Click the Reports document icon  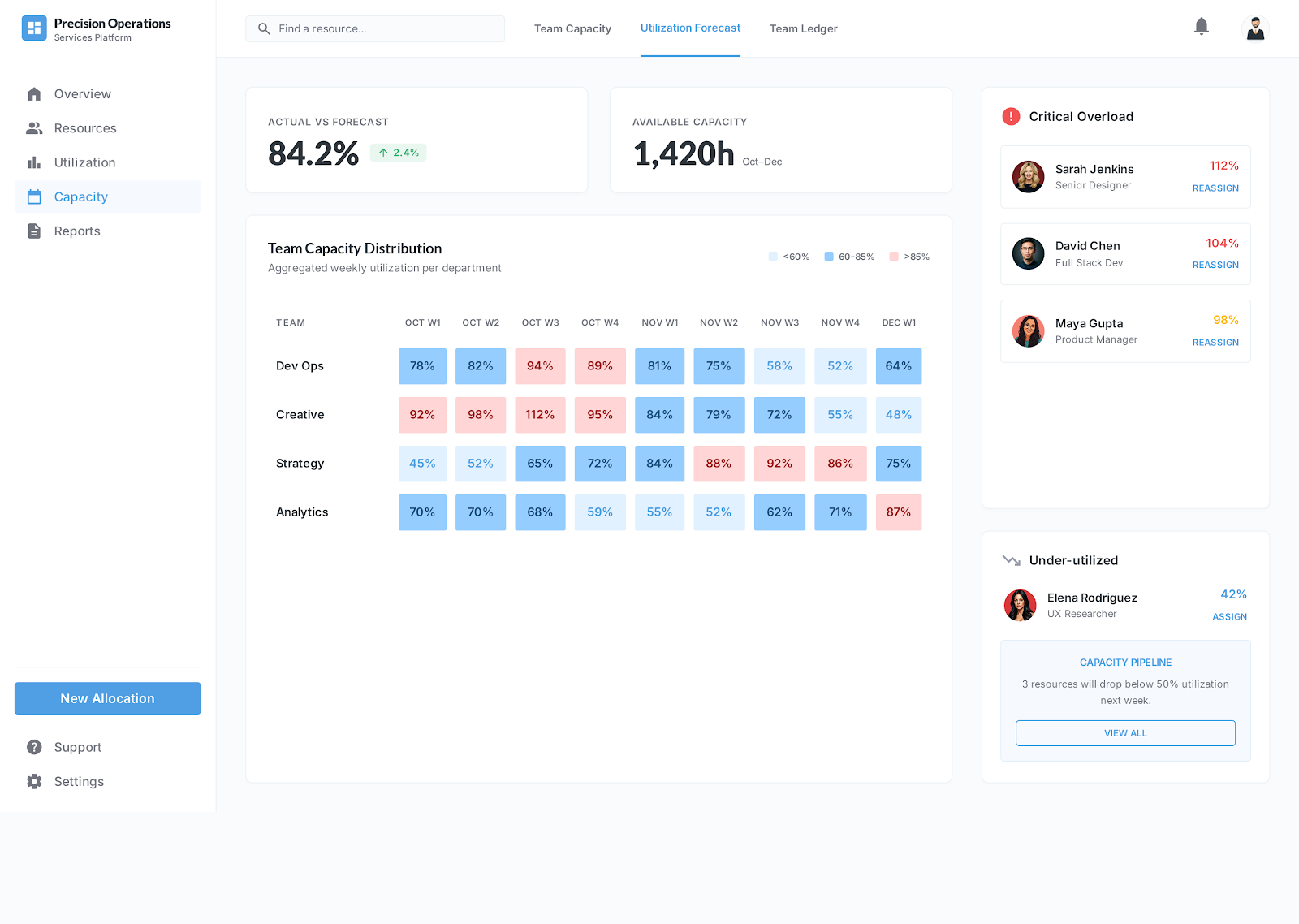(34, 231)
